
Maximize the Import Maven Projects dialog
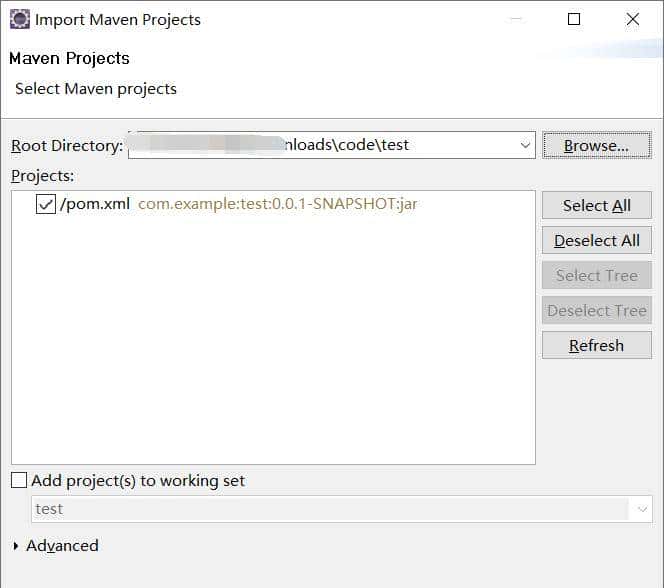pos(574,19)
